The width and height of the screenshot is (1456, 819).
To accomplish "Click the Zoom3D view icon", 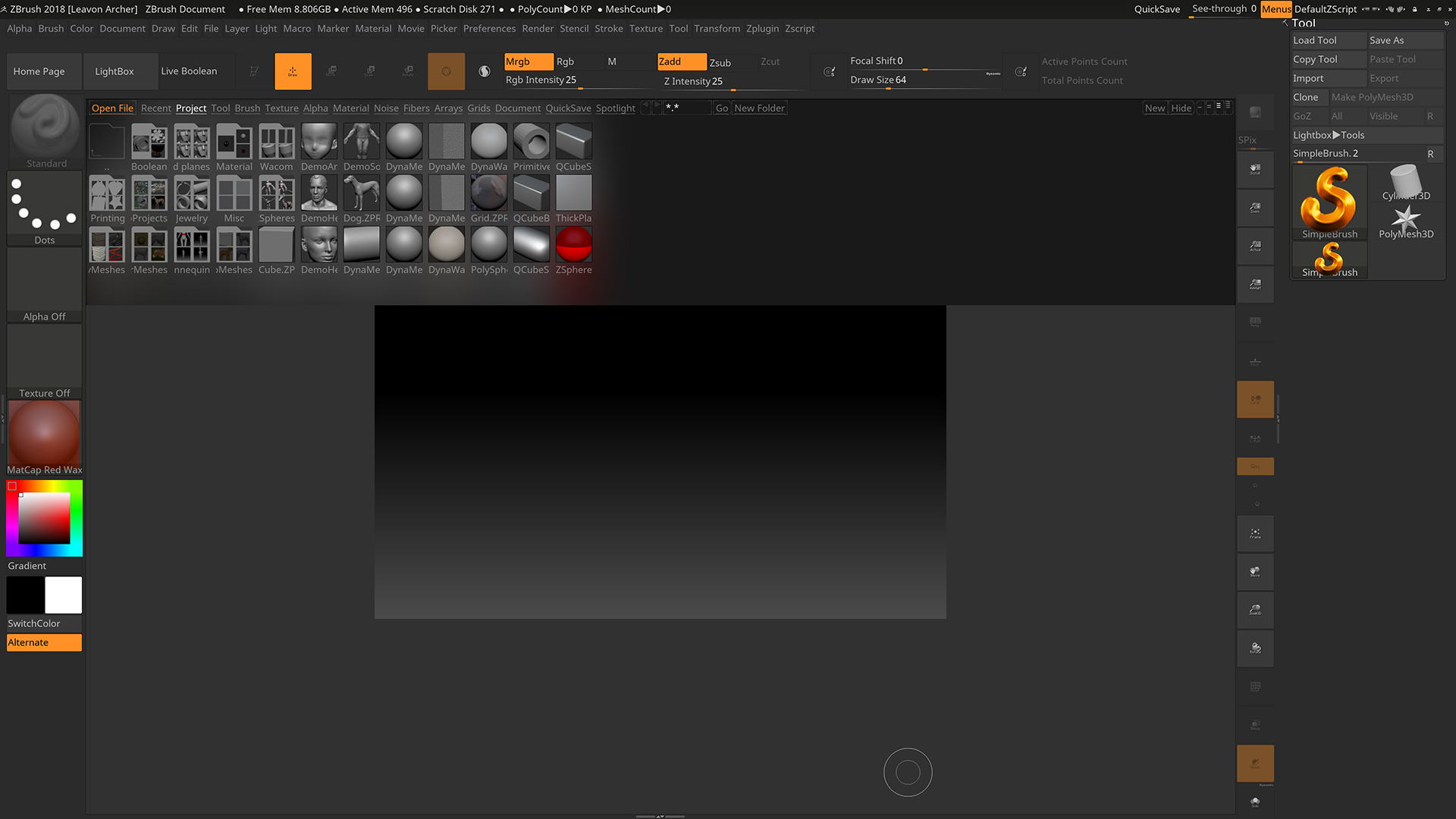I will [1255, 610].
